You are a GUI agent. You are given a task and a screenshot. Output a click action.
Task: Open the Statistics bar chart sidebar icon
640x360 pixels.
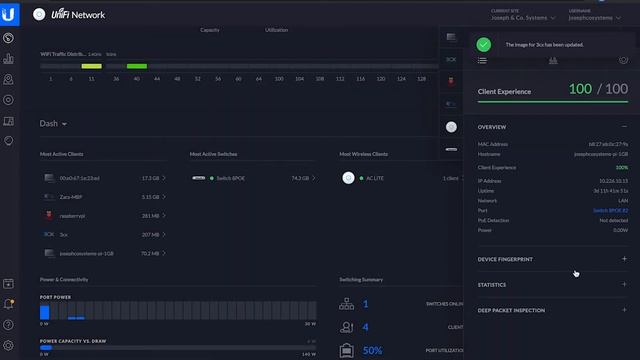click(8, 58)
